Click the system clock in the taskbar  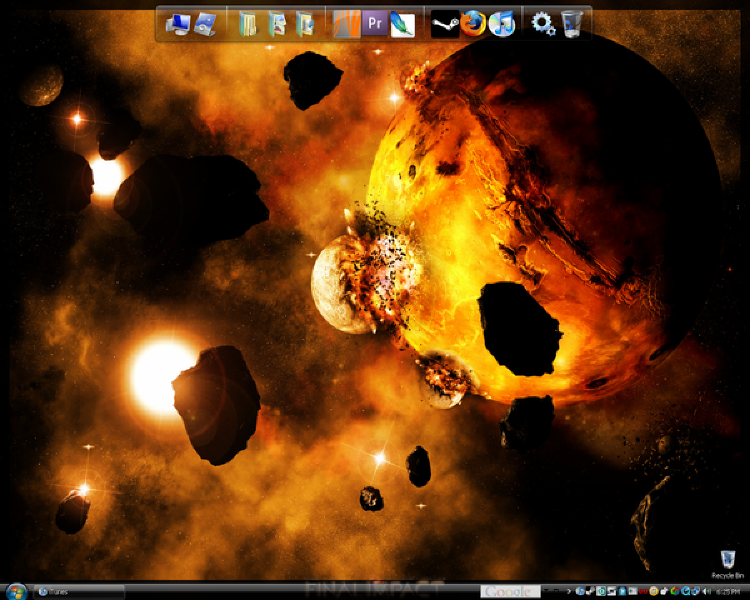tap(730, 591)
